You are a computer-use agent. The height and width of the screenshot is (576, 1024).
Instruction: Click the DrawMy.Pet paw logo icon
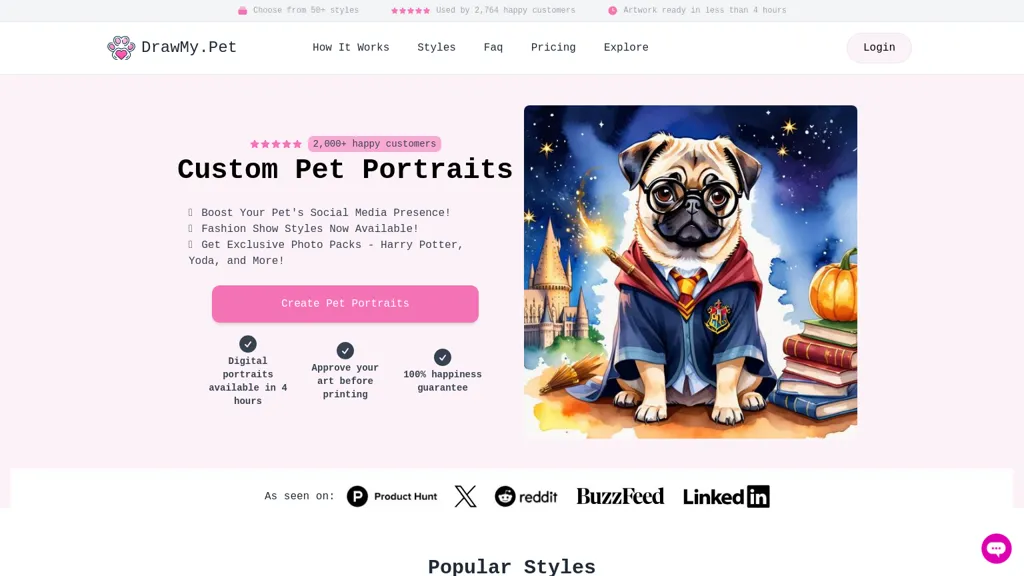121,48
